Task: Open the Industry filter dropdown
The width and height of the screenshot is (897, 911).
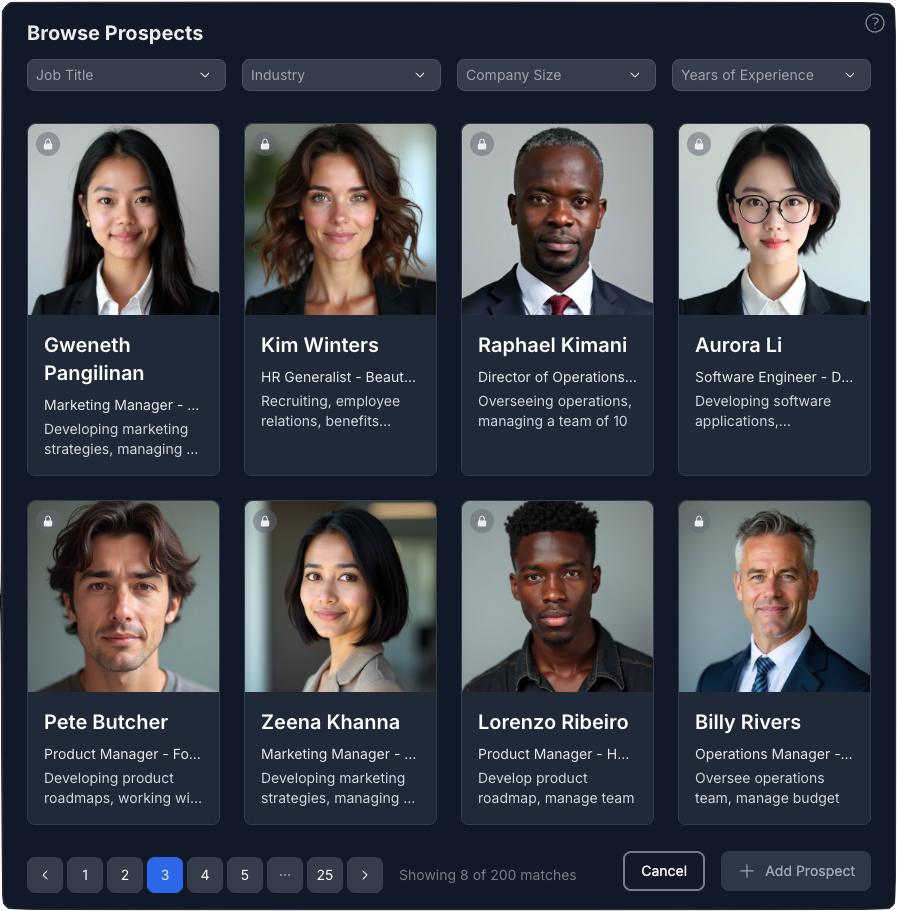Action: coord(341,75)
